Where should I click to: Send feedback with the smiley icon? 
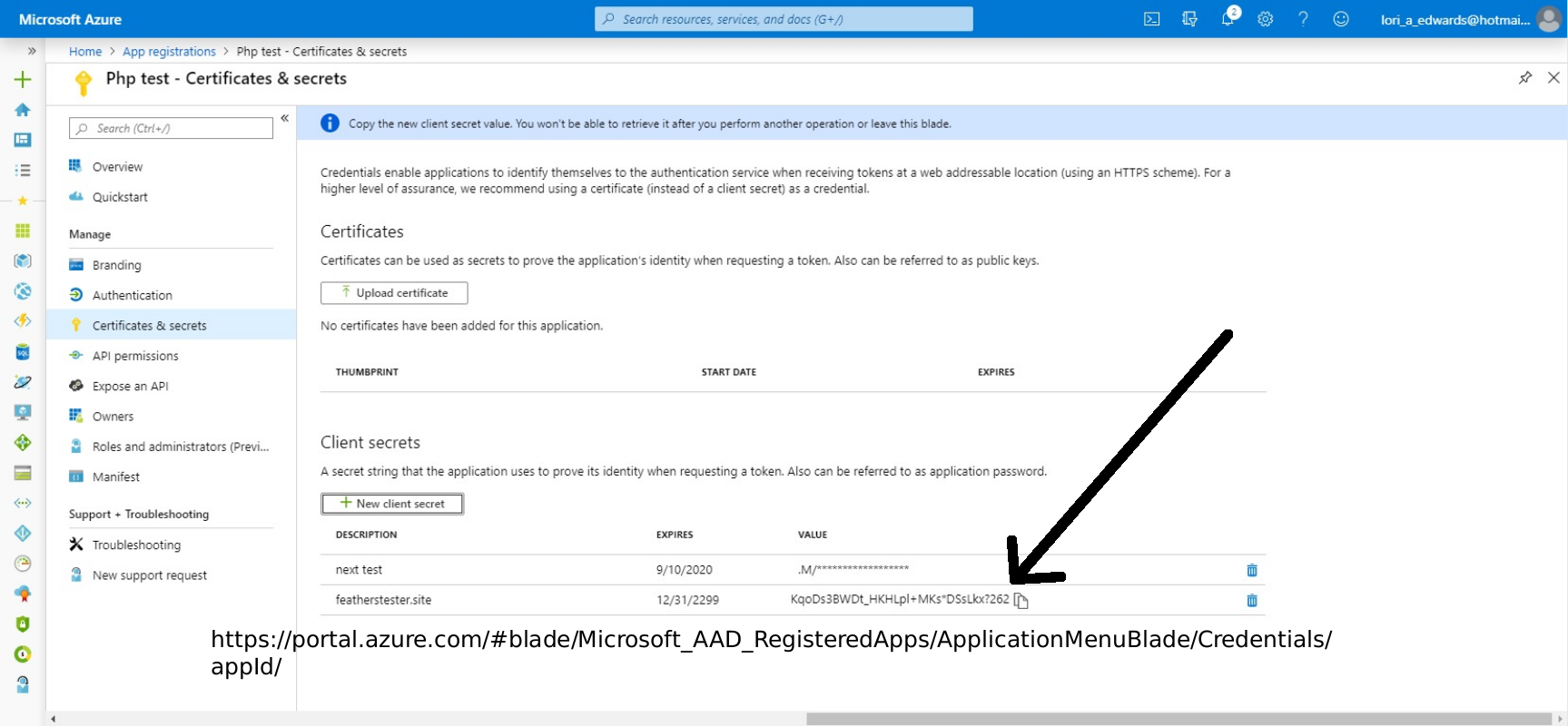tap(1341, 19)
